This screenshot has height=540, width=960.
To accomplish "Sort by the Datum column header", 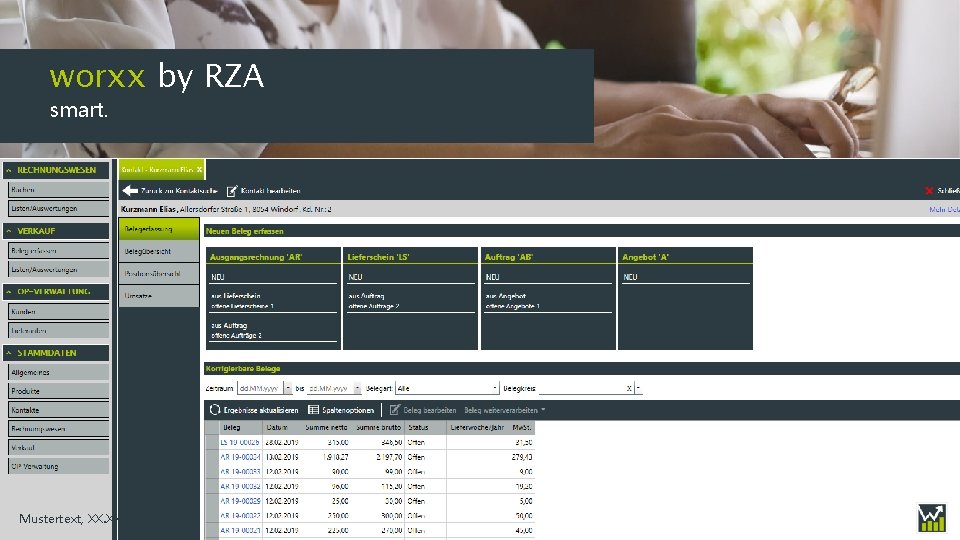I will point(281,427).
